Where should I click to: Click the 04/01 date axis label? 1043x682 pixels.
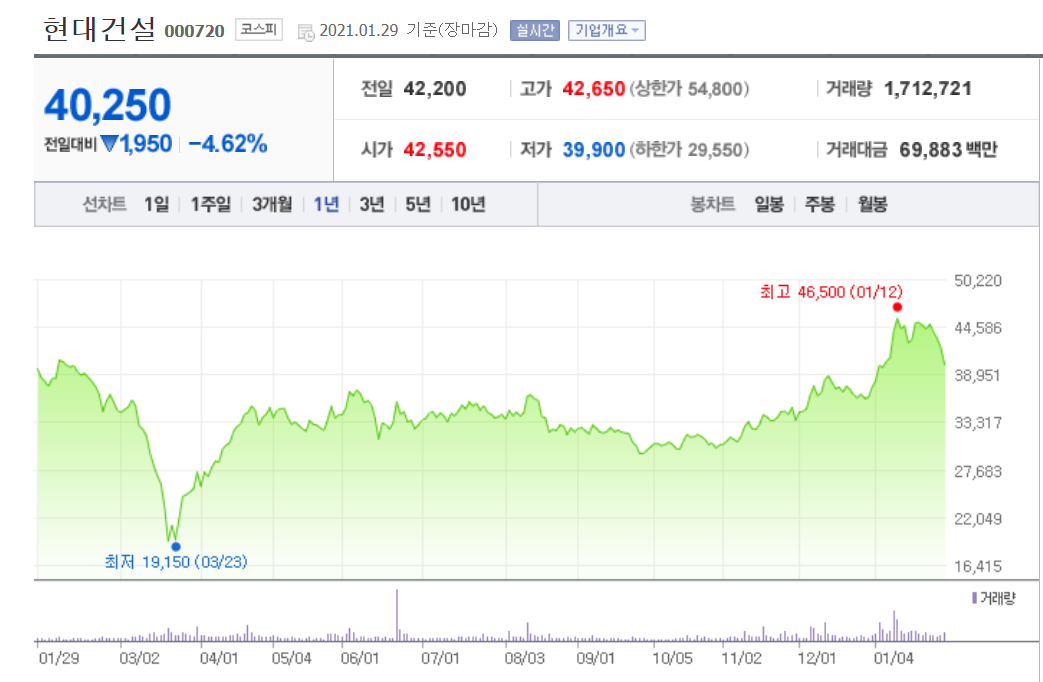pyautogui.click(x=219, y=659)
